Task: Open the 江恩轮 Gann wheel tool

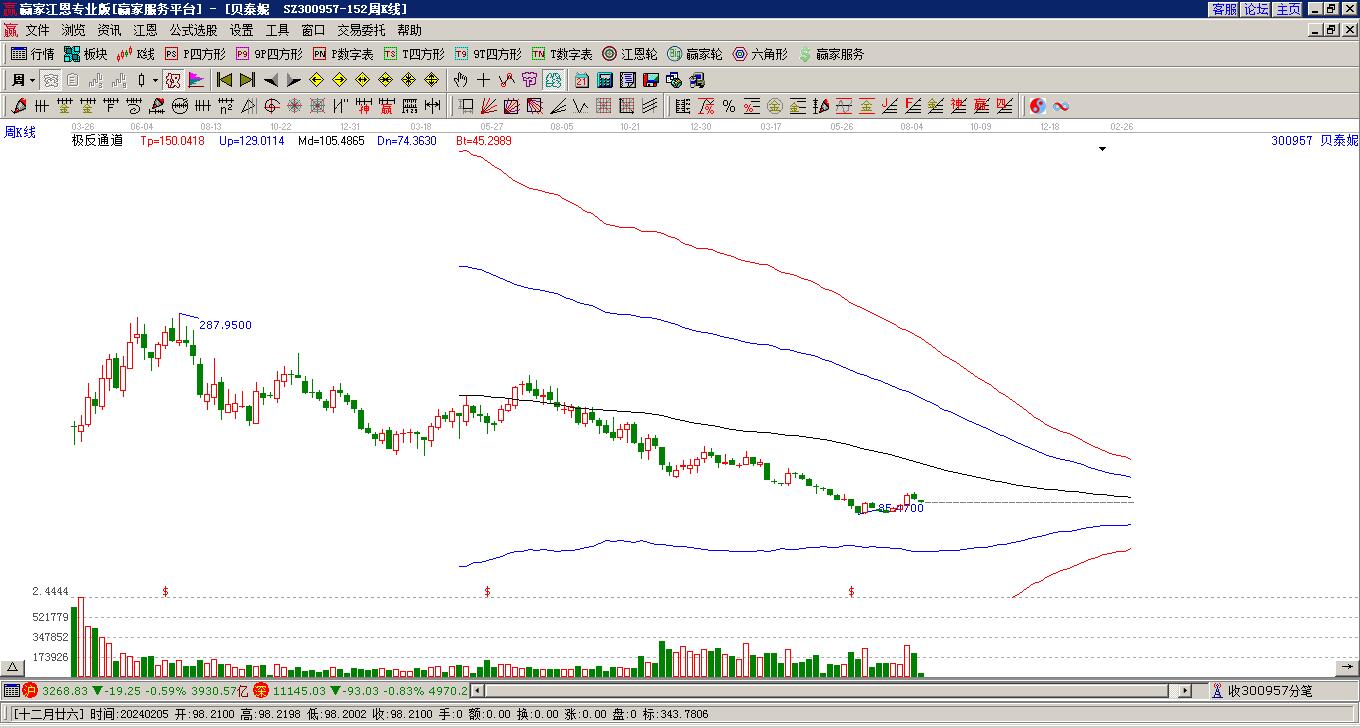Action: click(x=630, y=54)
